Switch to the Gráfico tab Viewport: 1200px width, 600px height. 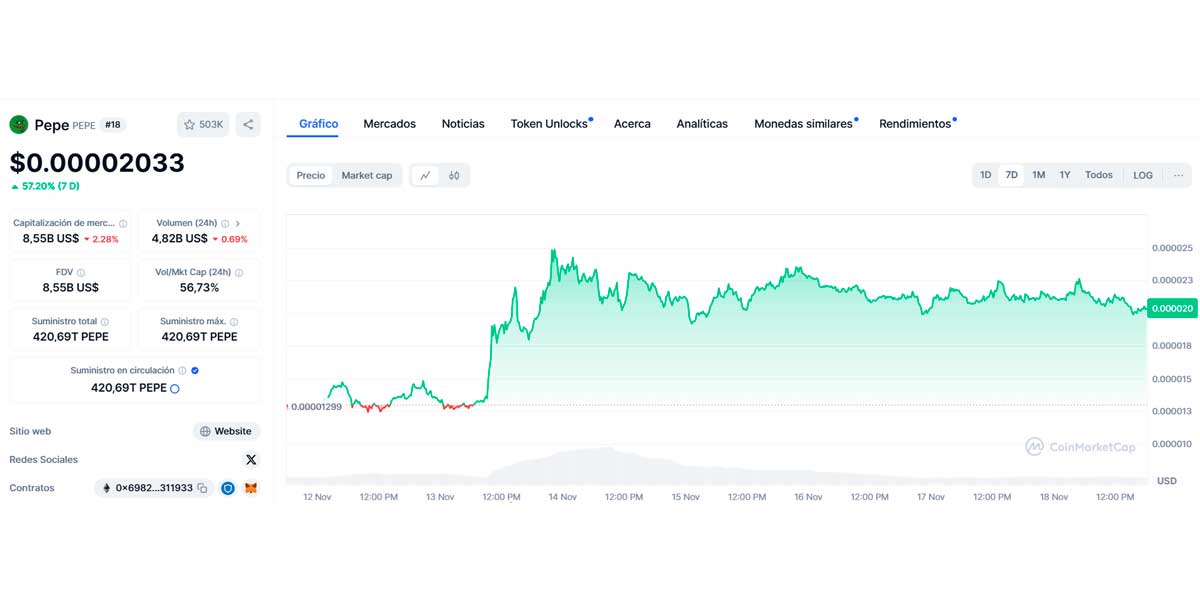(x=318, y=124)
